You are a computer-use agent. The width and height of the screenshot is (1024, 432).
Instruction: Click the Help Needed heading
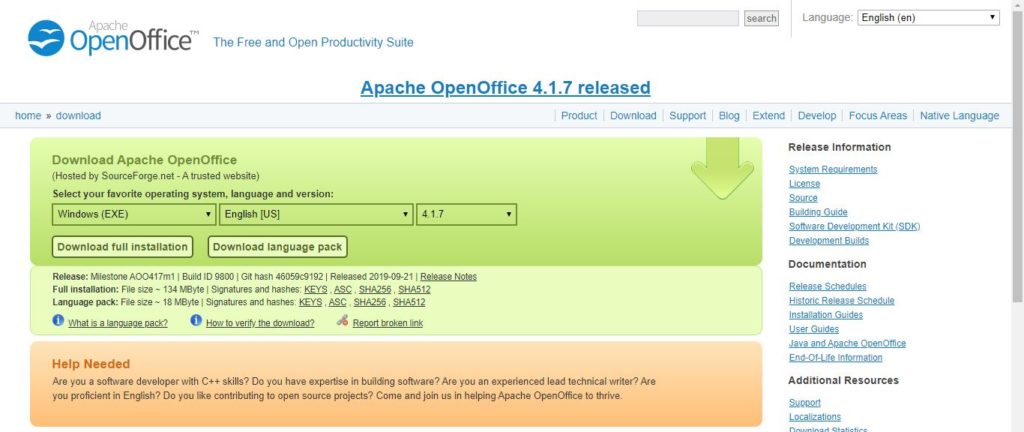(x=91, y=364)
